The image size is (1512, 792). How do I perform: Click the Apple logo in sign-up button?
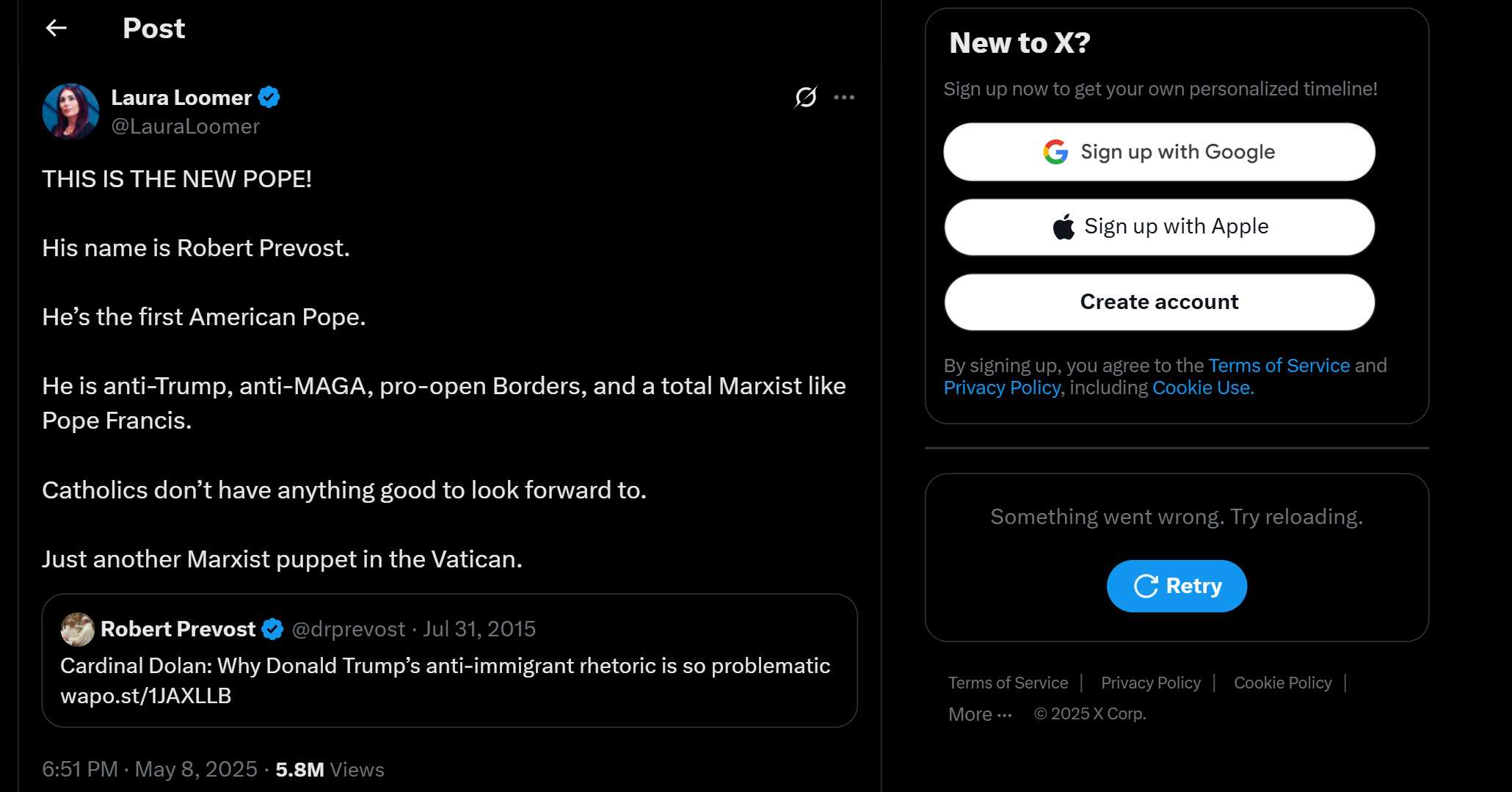1064,226
